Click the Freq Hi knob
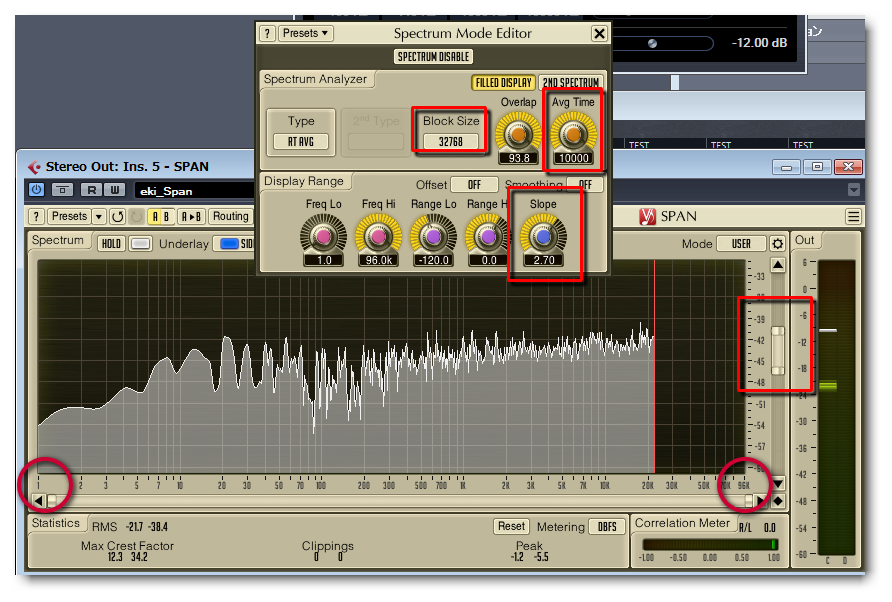892x602 pixels. [x=378, y=235]
